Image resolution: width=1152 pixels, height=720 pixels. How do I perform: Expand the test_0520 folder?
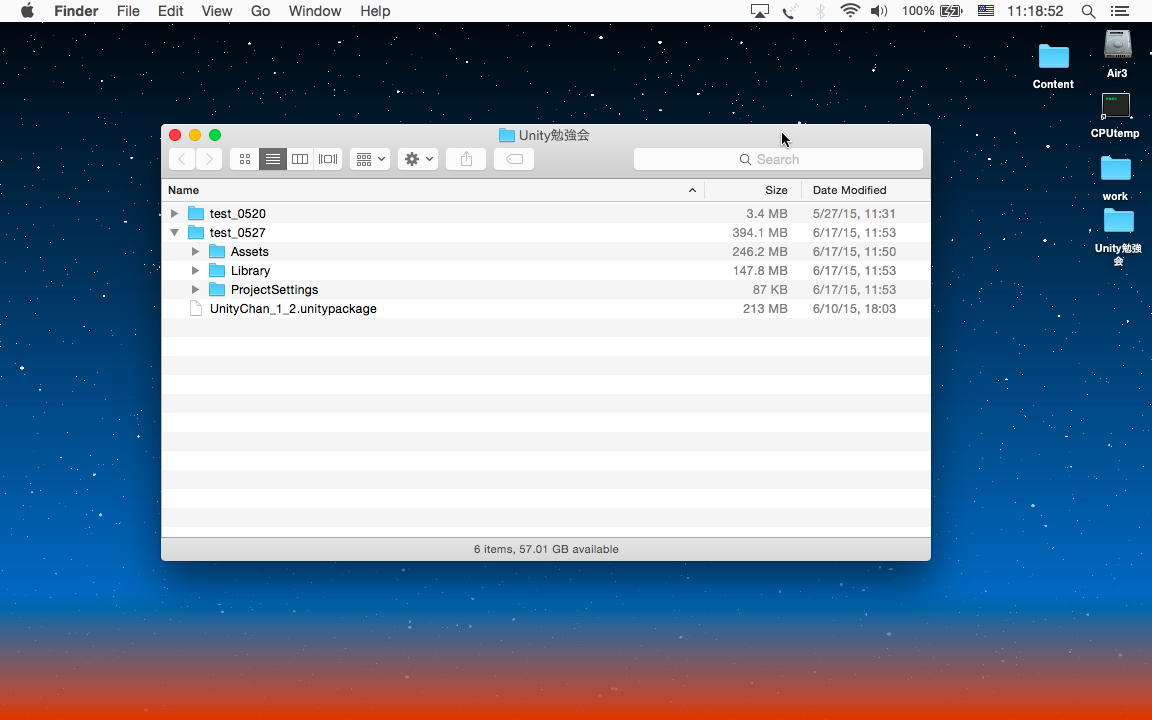(x=175, y=213)
